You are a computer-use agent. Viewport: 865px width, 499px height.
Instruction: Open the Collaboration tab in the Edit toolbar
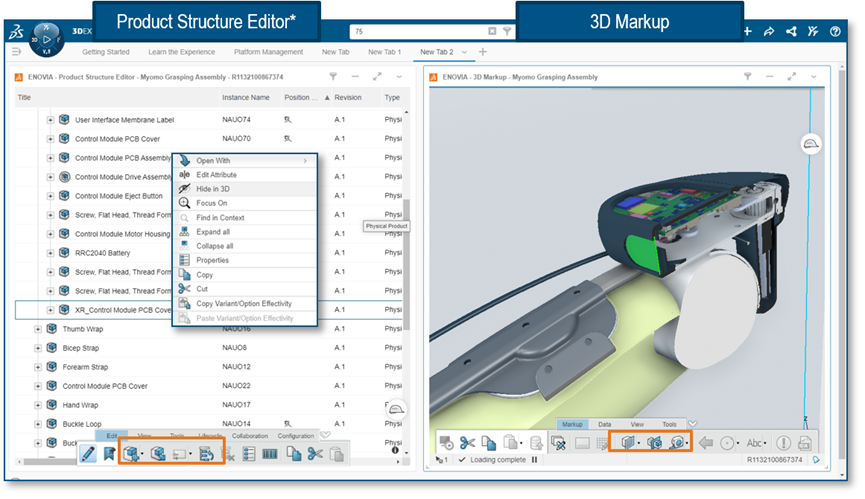click(250, 436)
